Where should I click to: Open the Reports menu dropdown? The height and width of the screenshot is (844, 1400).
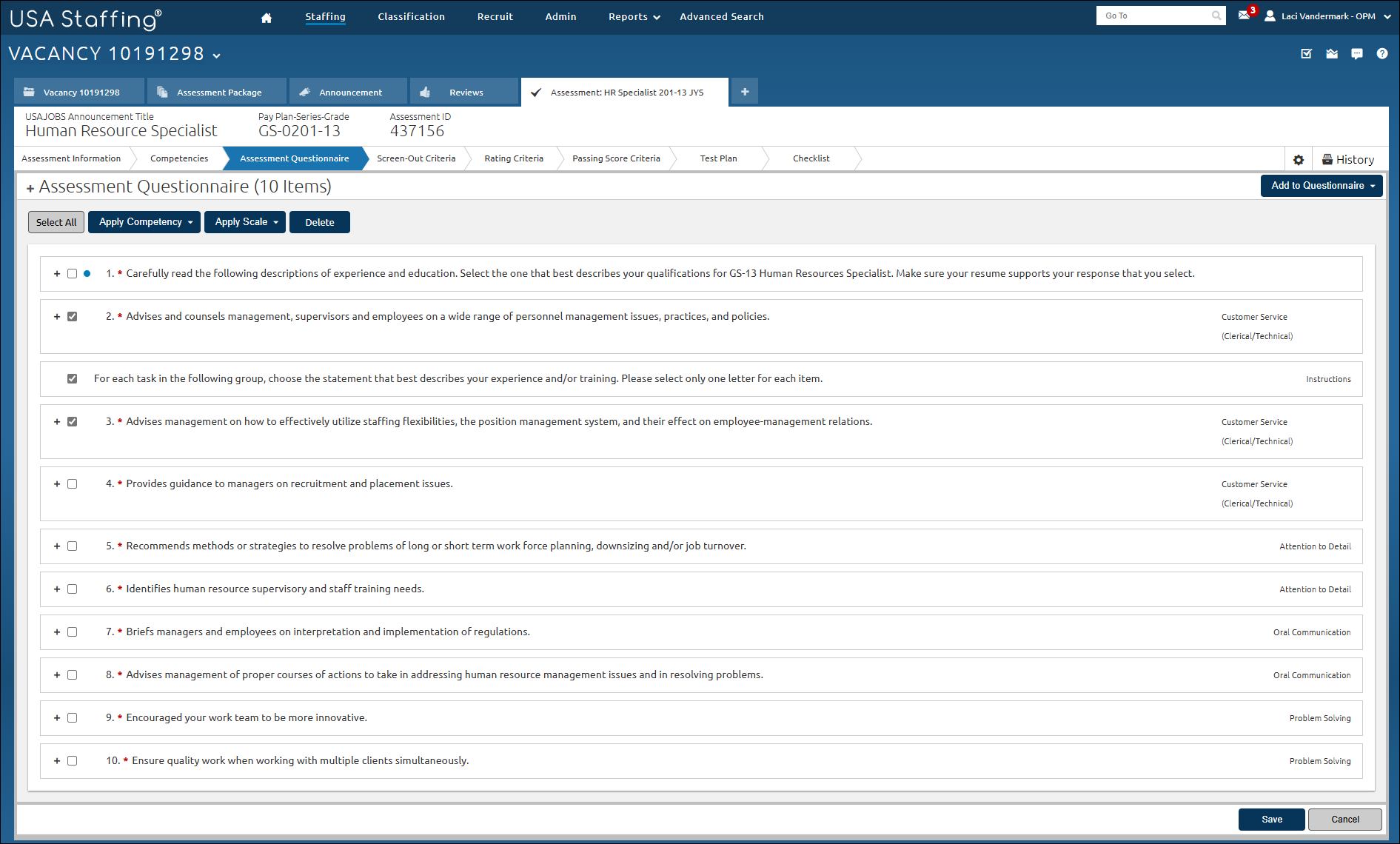click(x=634, y=17)
